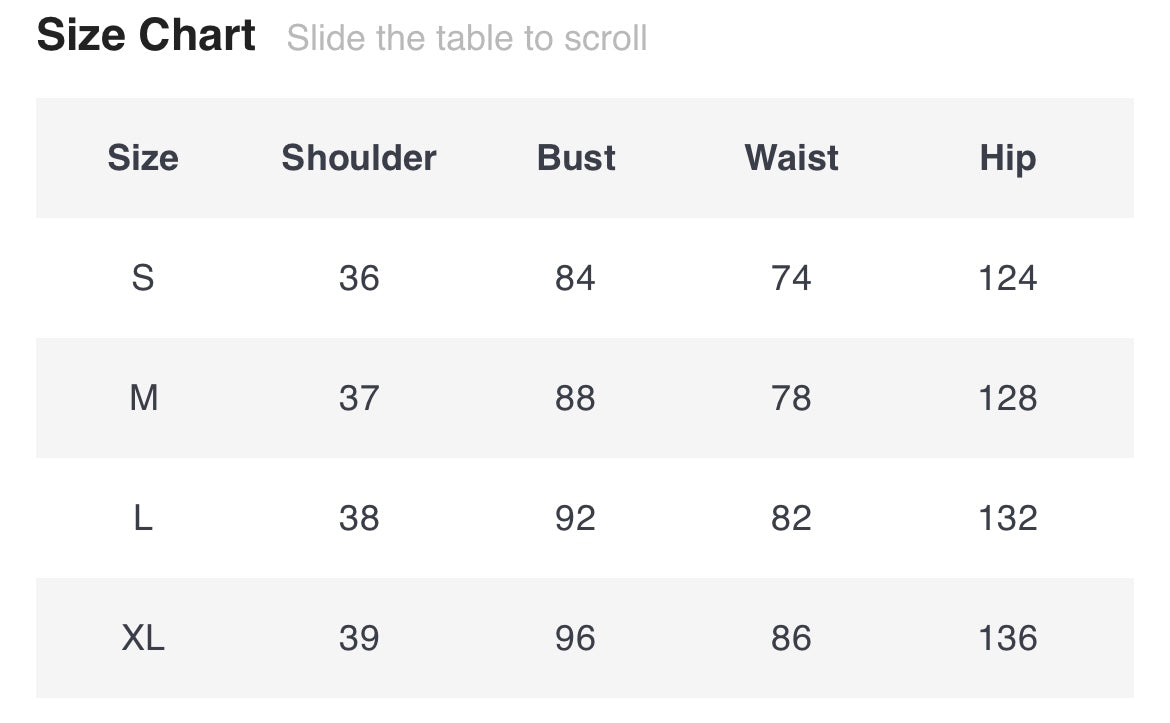Viewport: 1170px width, 723px height.
Task: Click the 'Slide the table to scroll' hint
Action: point(467,39)
